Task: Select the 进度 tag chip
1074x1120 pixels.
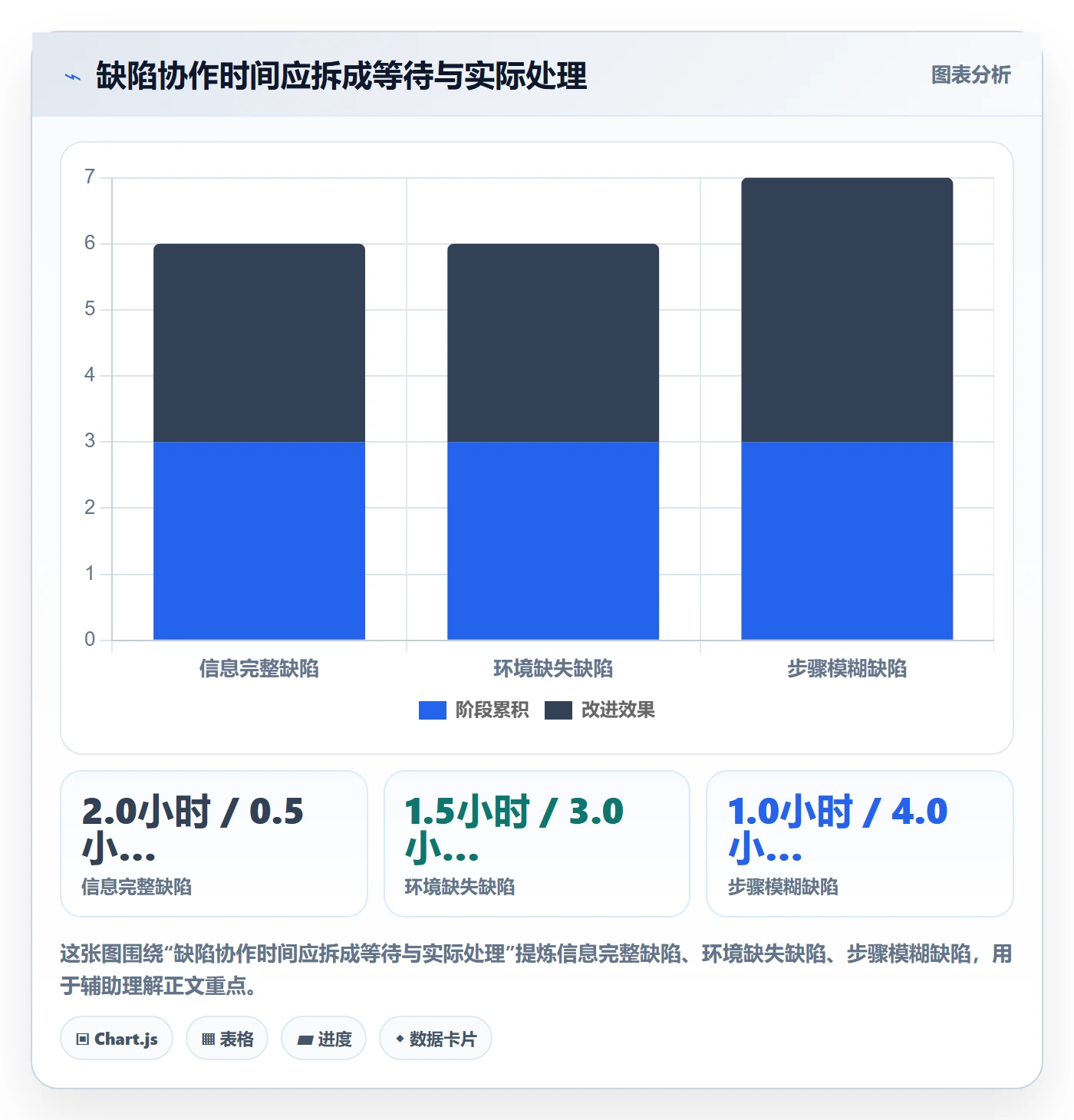Action: (324, 1039)
